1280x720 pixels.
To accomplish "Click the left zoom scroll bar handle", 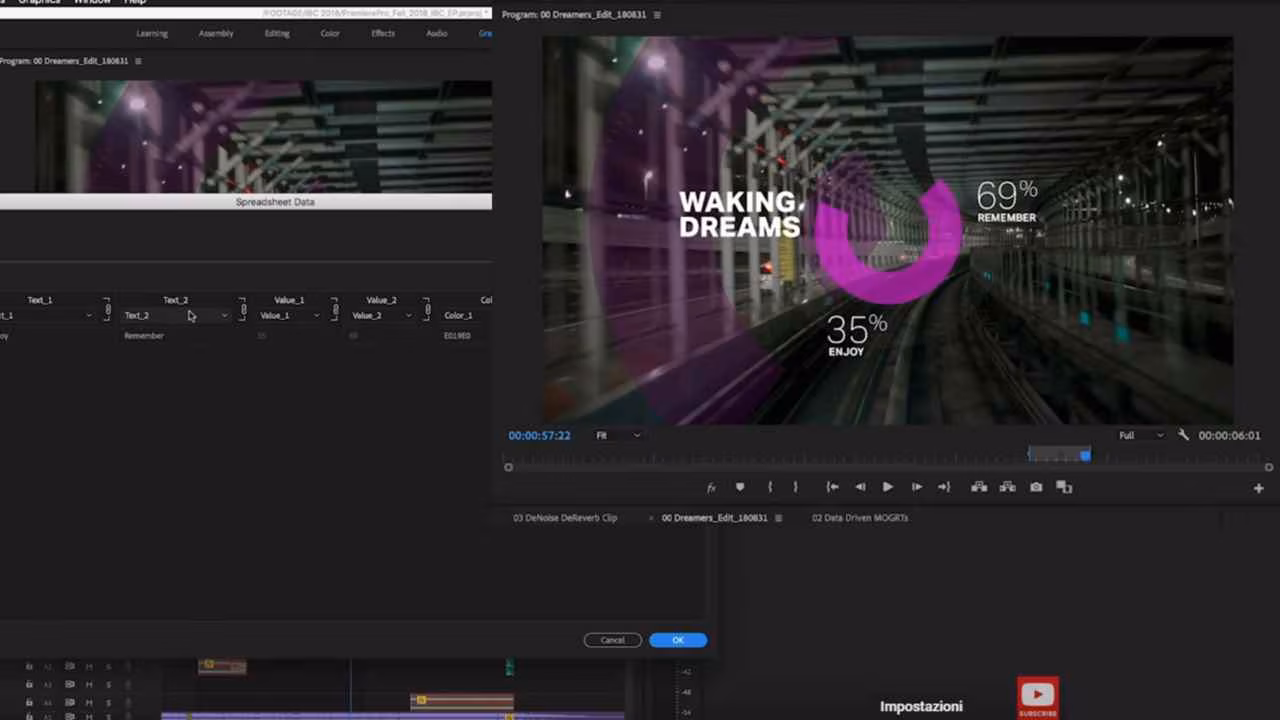I will click(508, 467).
